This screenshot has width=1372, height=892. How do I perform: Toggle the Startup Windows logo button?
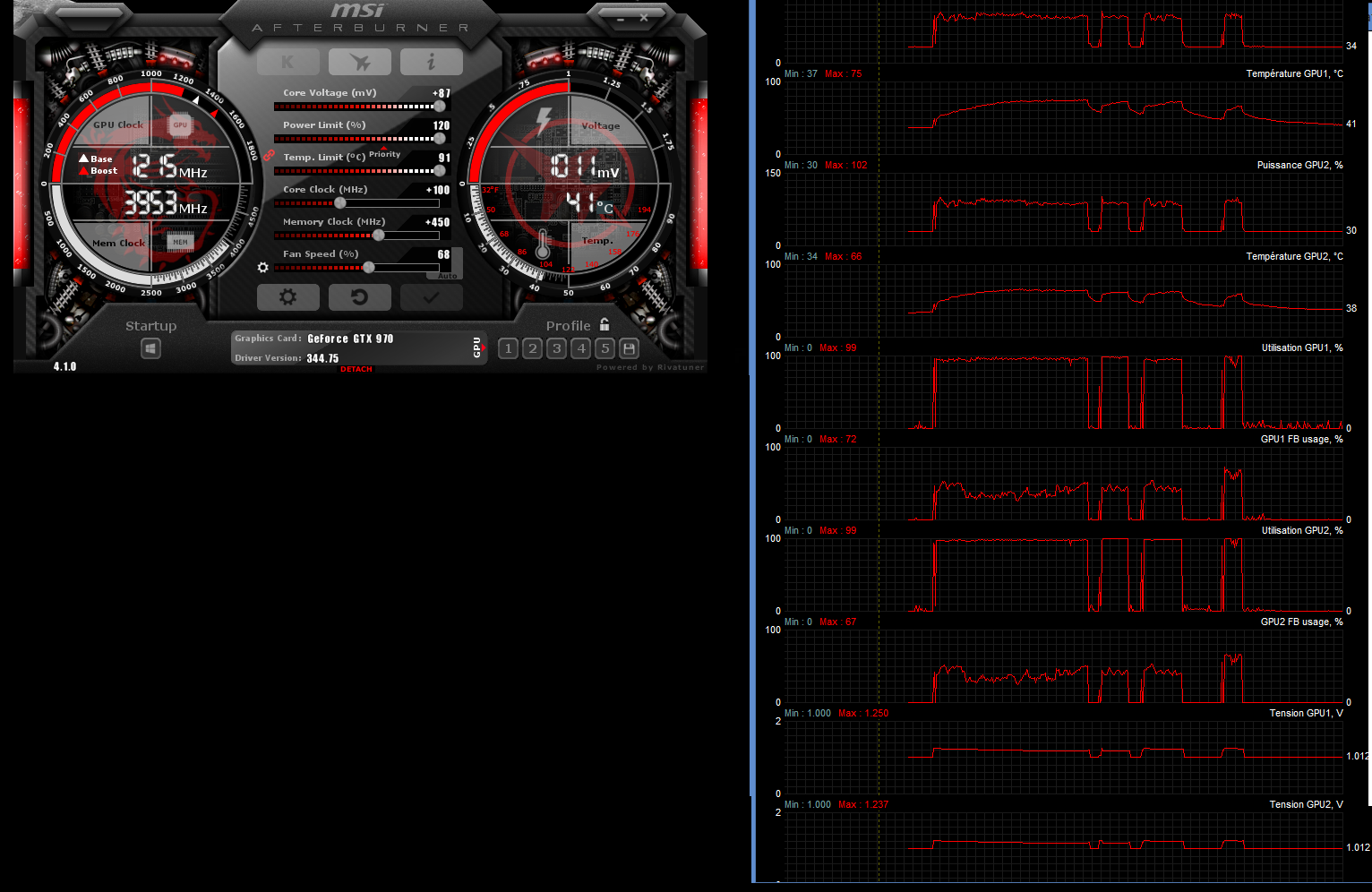[x=150, y=348]
